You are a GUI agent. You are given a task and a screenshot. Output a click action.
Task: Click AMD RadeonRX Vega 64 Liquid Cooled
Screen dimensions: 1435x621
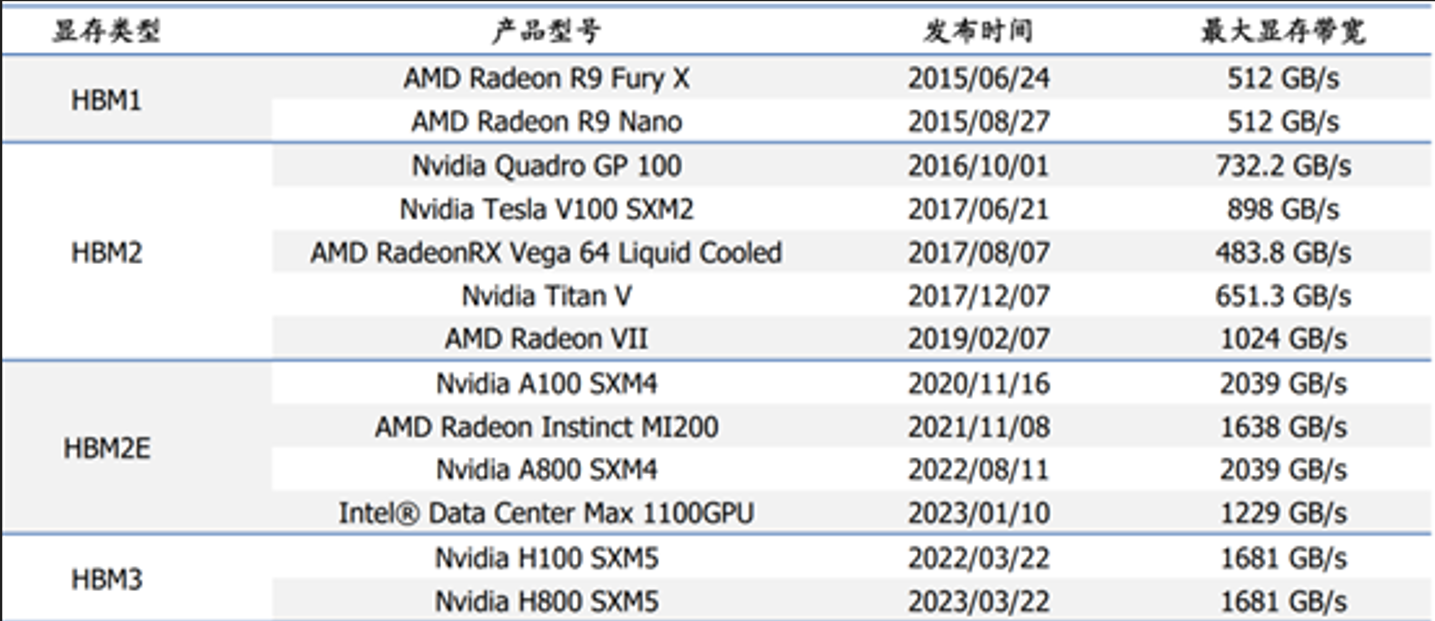[546, 253]
